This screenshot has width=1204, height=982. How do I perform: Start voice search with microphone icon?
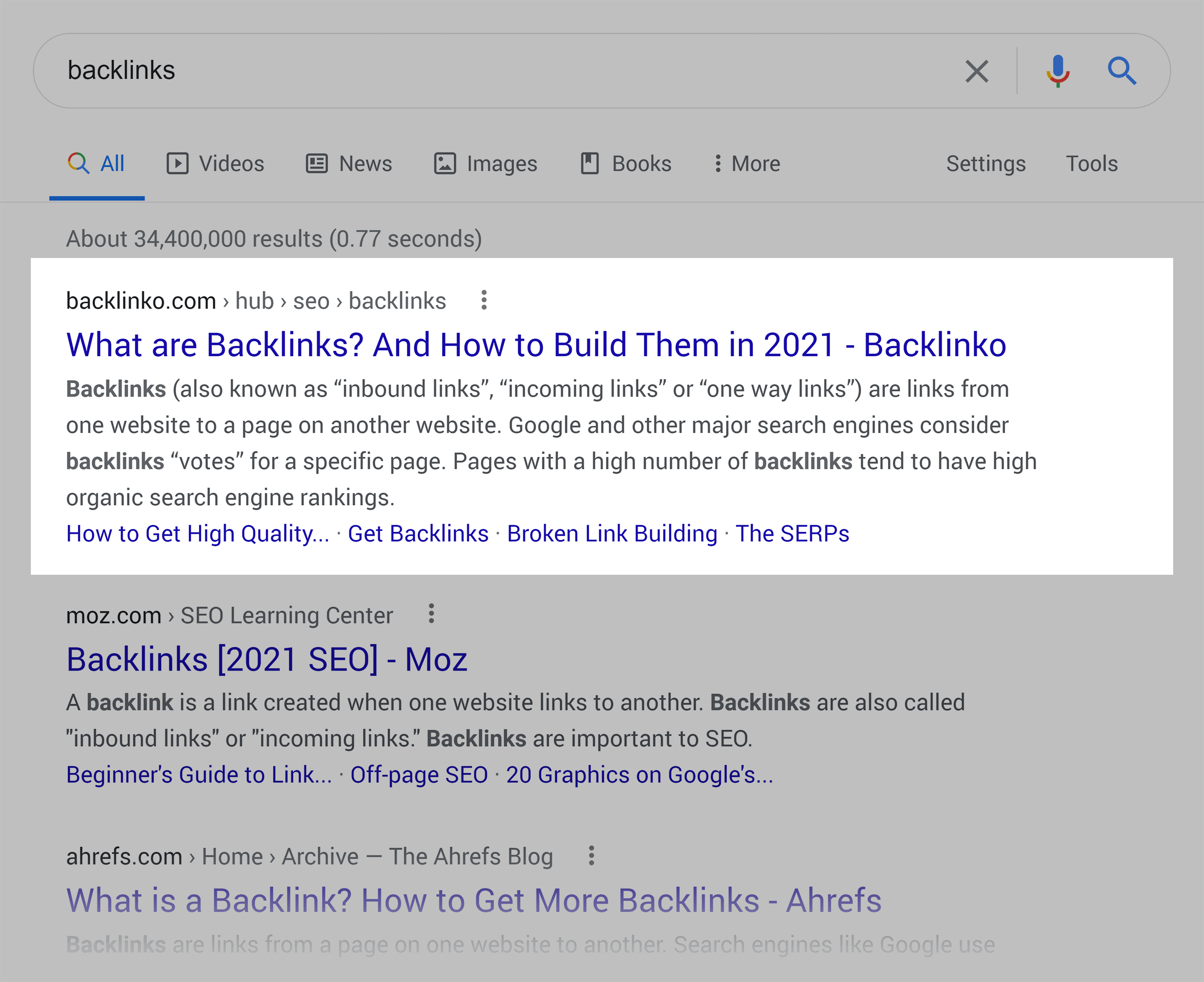(1058, 71)
